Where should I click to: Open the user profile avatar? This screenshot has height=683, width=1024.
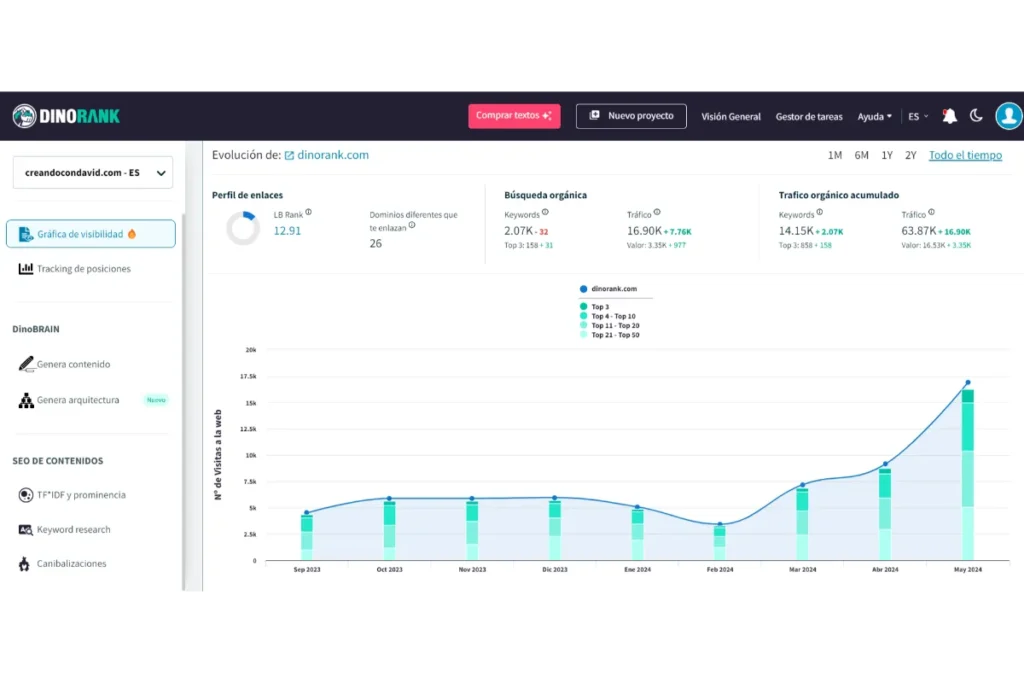(x=1008, y=116)
